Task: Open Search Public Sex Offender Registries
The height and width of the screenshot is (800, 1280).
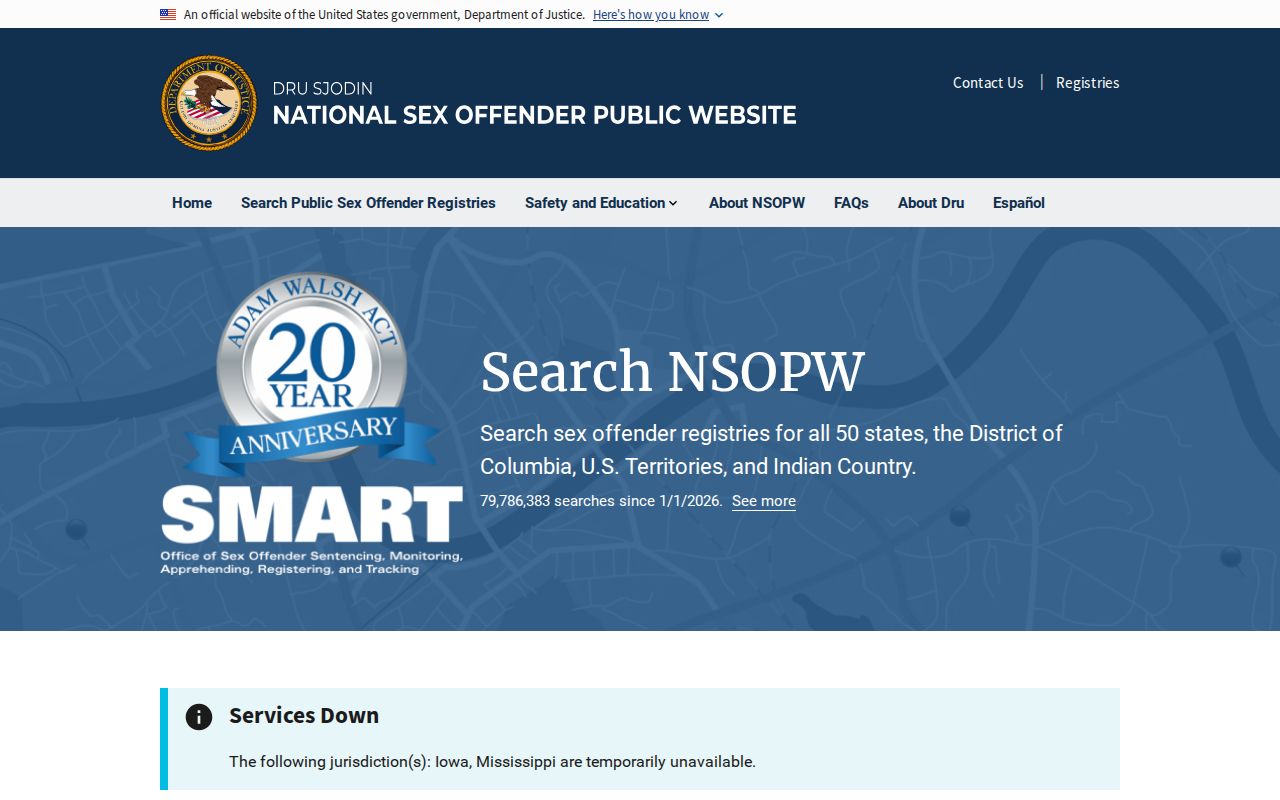Action: click(368, 203)
